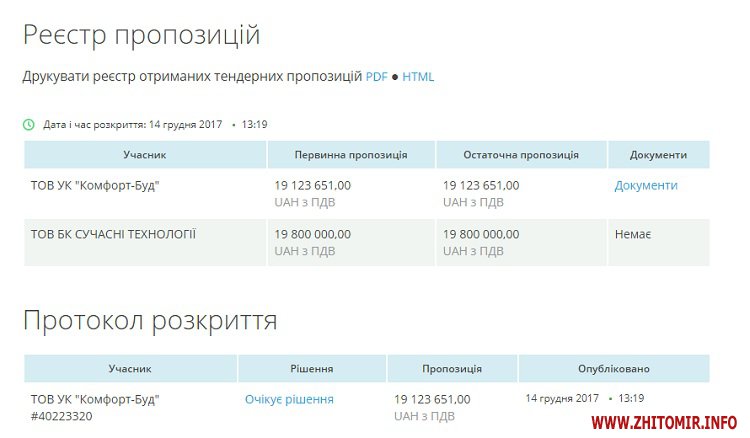Open the Документи link for Комфорт-Буд

646,185
